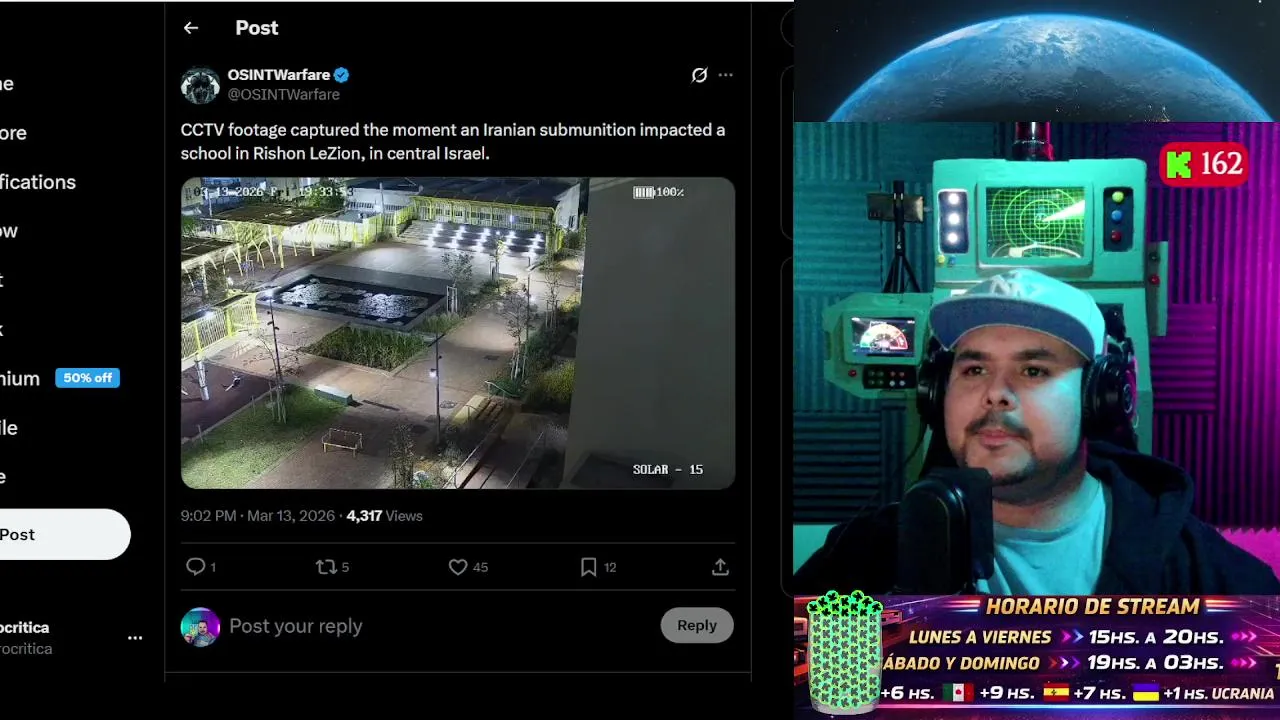Open the three-dot post options menu

click(x=726, y=75)
